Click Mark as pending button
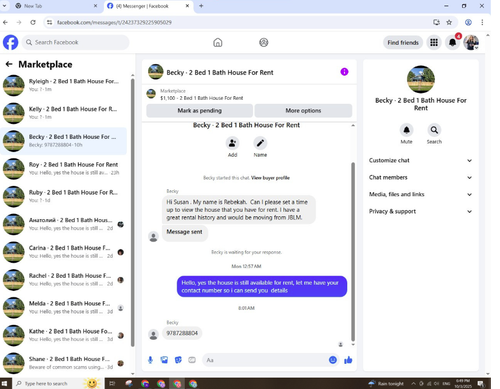500x389 pixels. click(x=199, y=111)
